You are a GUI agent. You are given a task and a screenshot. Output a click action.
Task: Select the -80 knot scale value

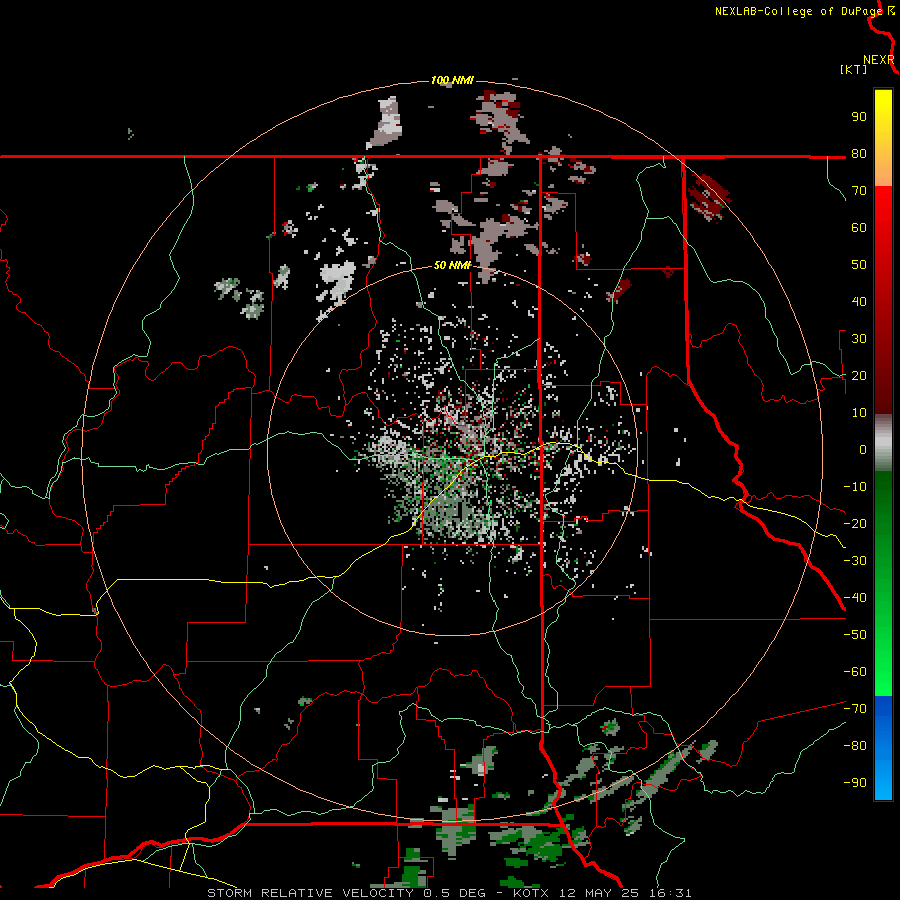click(855, 746)
